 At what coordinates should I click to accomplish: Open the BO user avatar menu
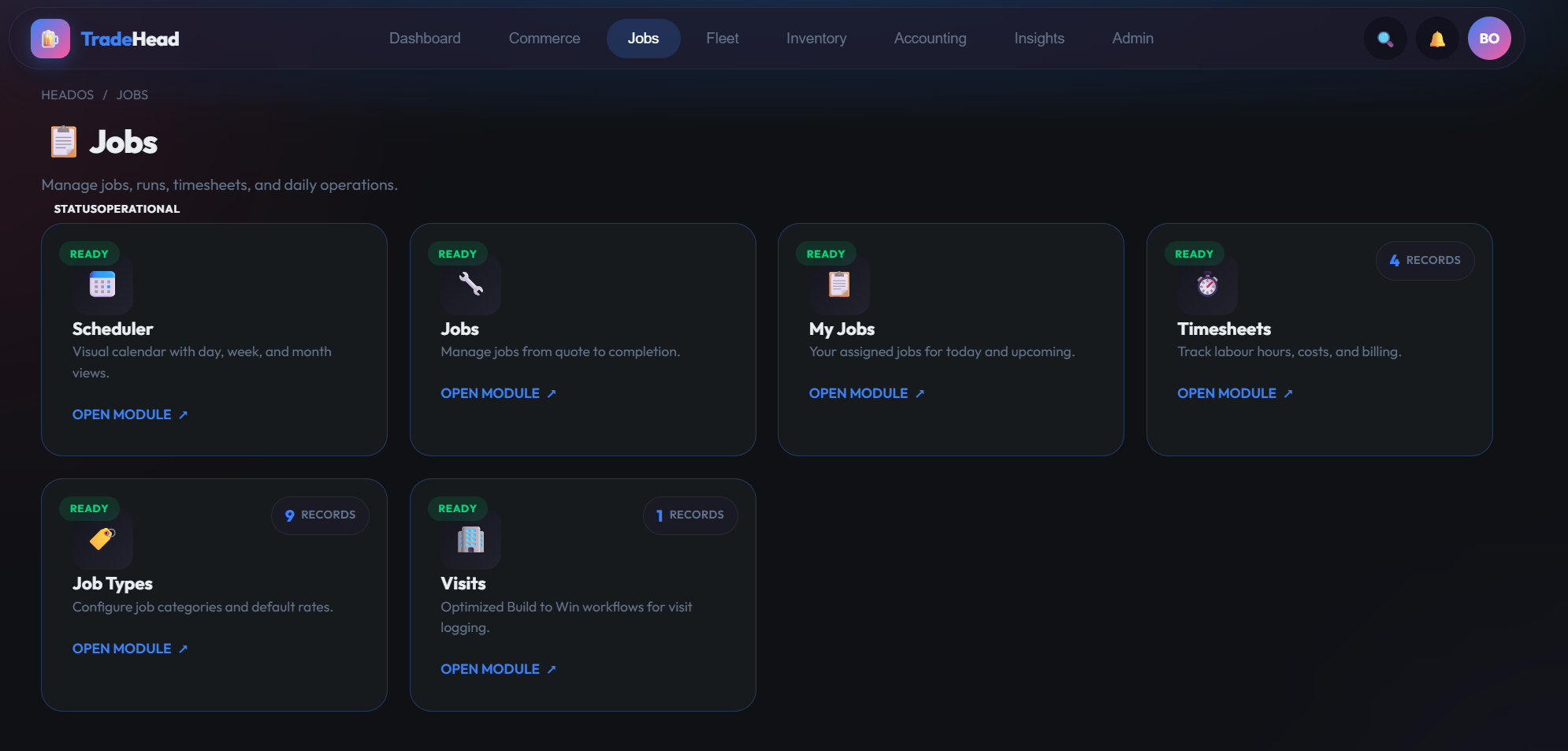click(1488, 39)
